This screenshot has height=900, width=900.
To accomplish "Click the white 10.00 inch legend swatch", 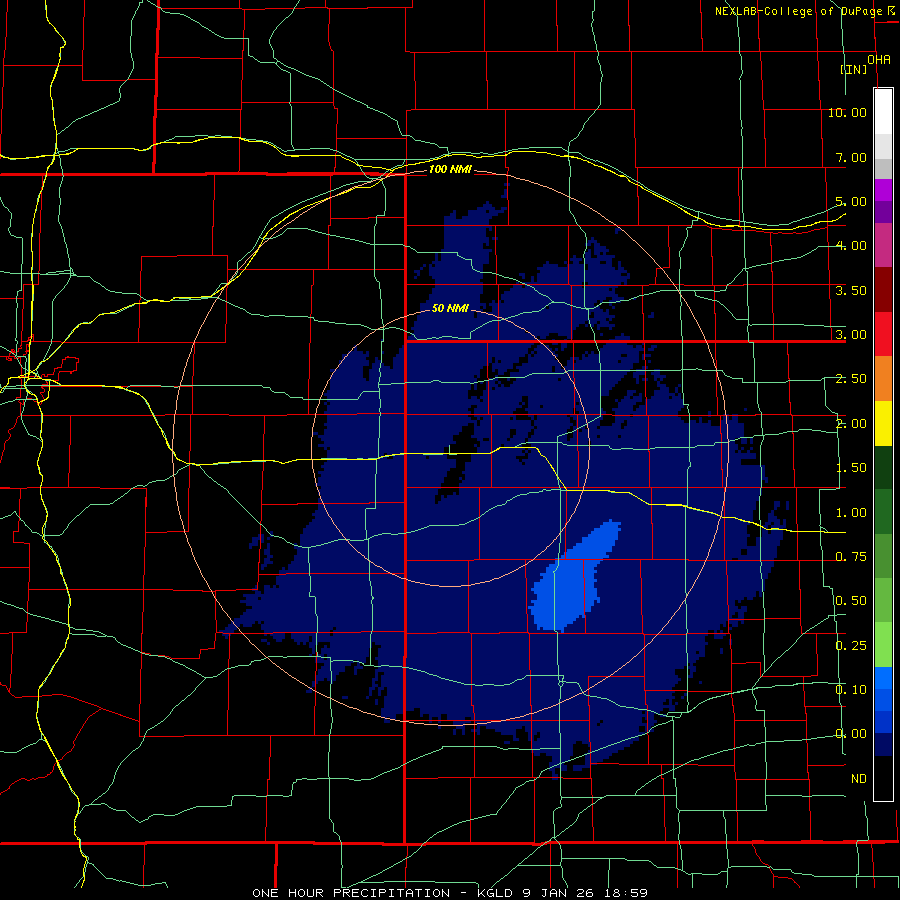I will coord(883,111).
